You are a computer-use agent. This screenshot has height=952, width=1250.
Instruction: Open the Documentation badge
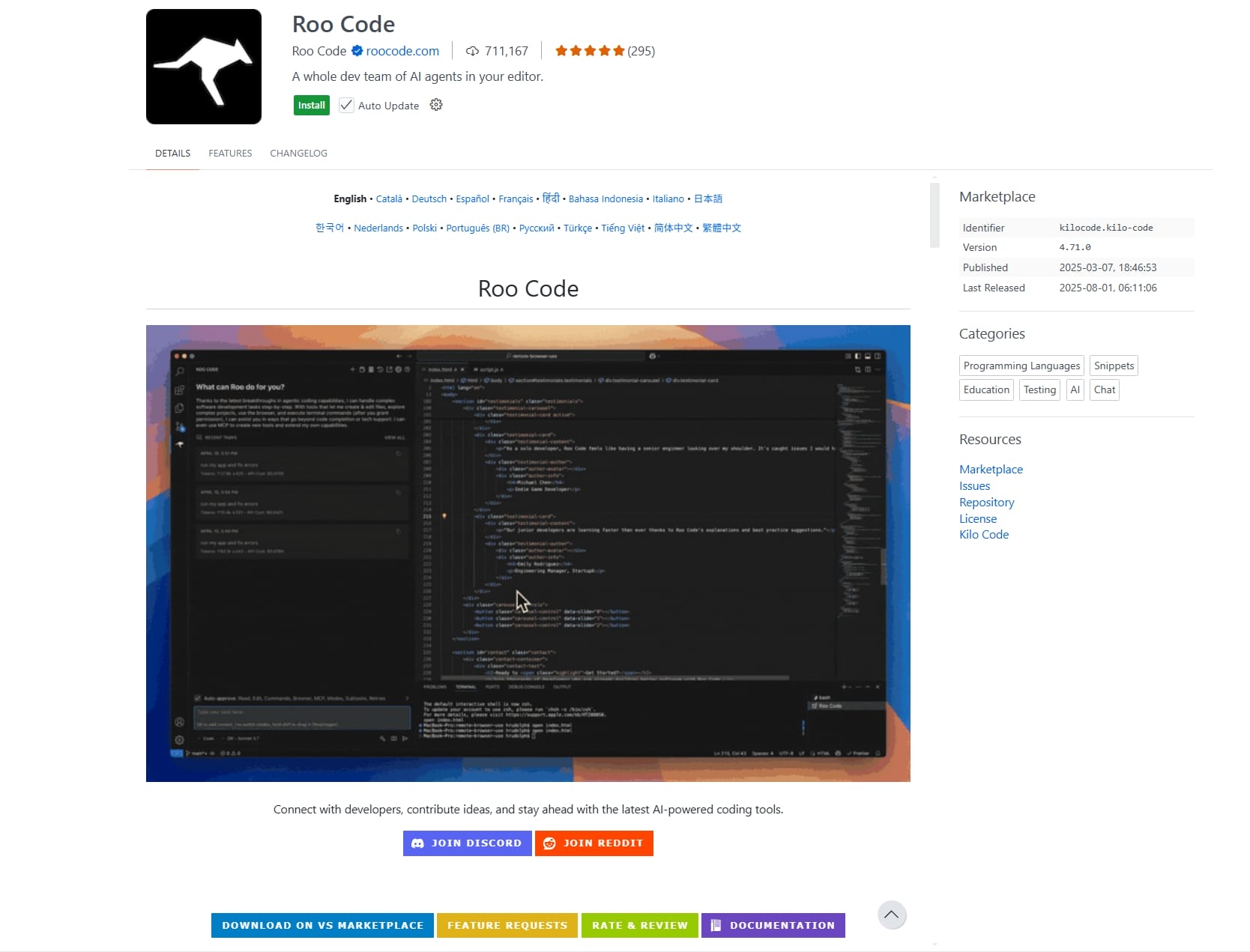pyautogui.click(x=773, y=925)
